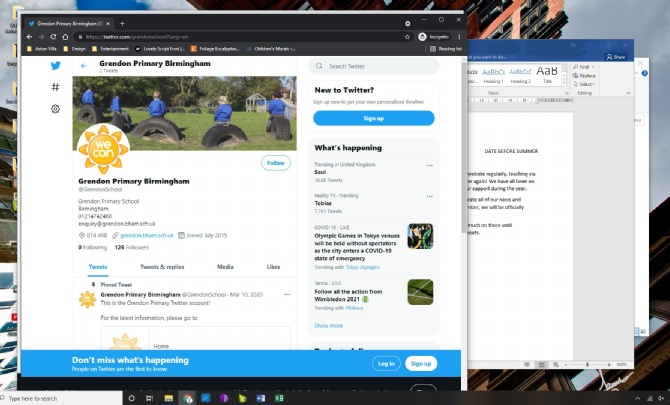Screen dimensions: 670x405
Task: Apply the Heading 1 style in Word
Action: [x=494, y=76]
